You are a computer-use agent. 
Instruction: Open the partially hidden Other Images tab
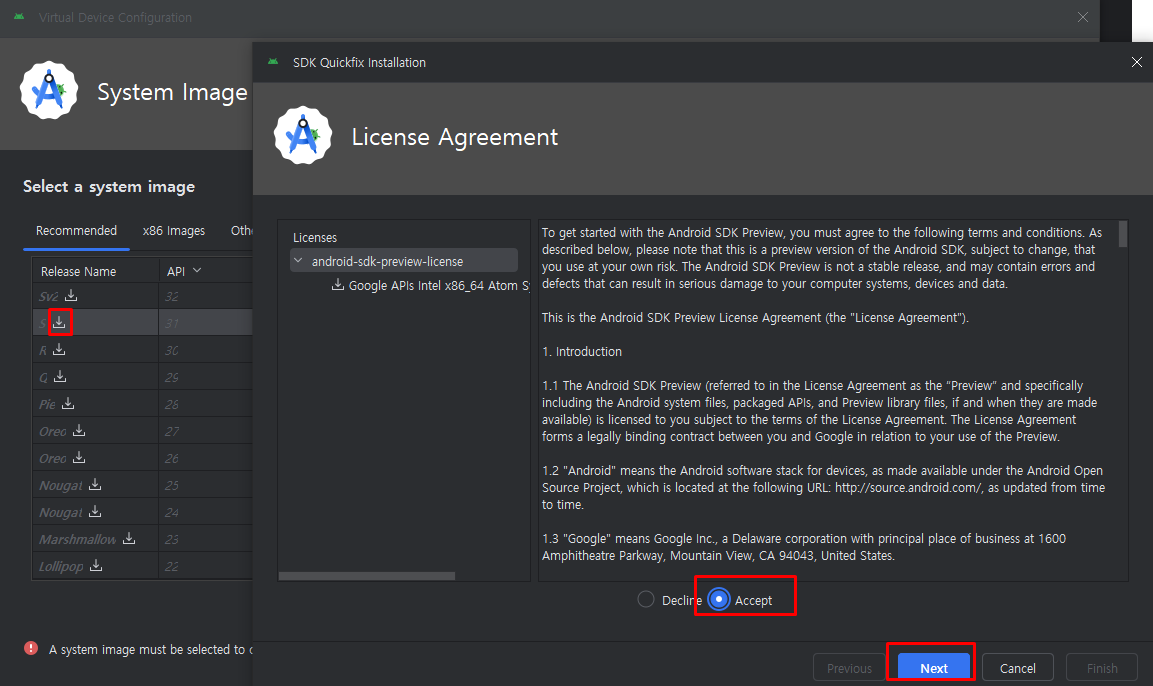(241, 230)
